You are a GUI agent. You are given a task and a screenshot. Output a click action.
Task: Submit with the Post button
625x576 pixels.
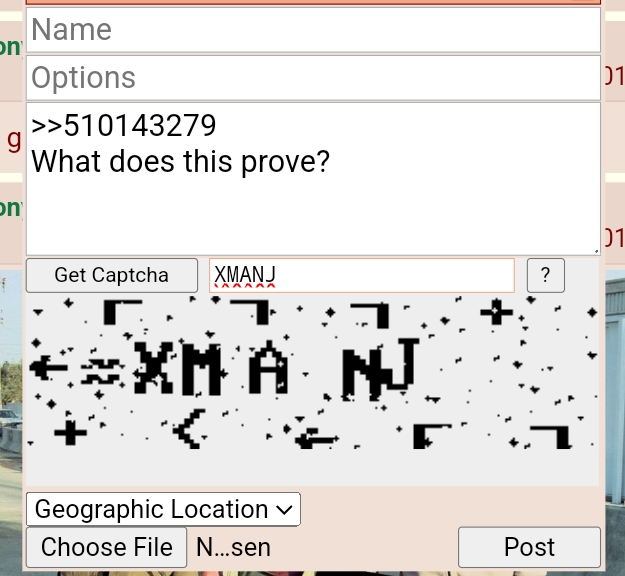(x=529, y=547)
